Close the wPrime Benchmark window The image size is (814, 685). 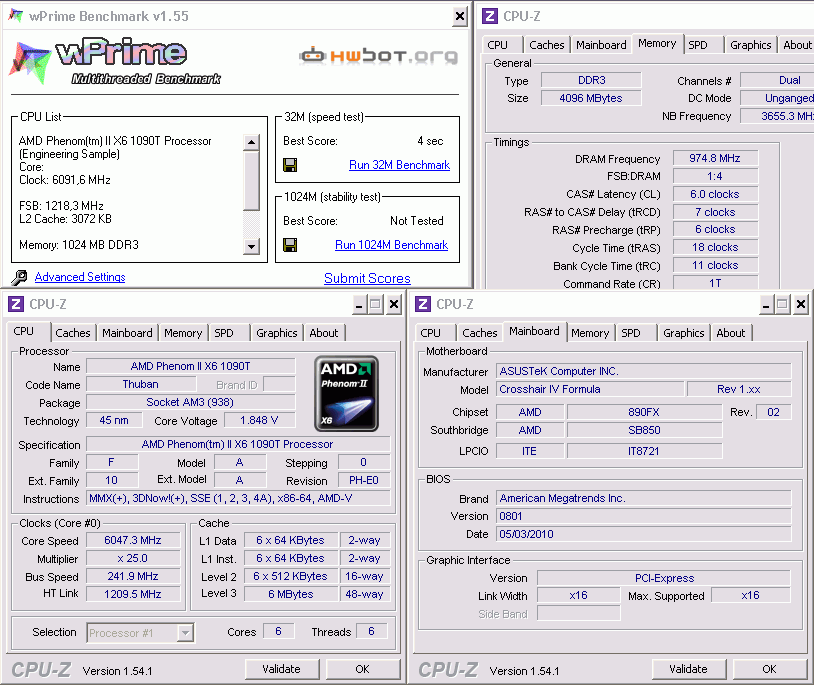(459, 17)
